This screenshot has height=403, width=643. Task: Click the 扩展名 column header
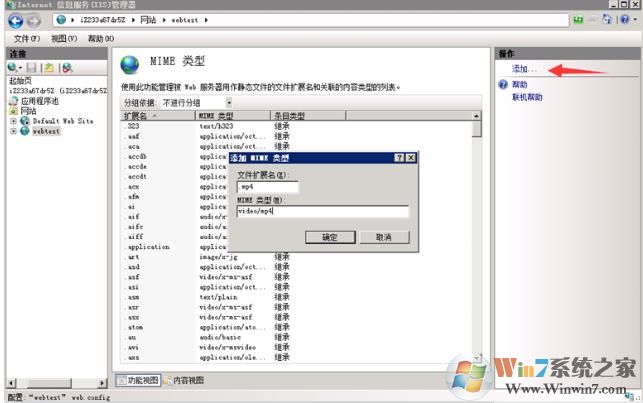click(x=158, y=116)
